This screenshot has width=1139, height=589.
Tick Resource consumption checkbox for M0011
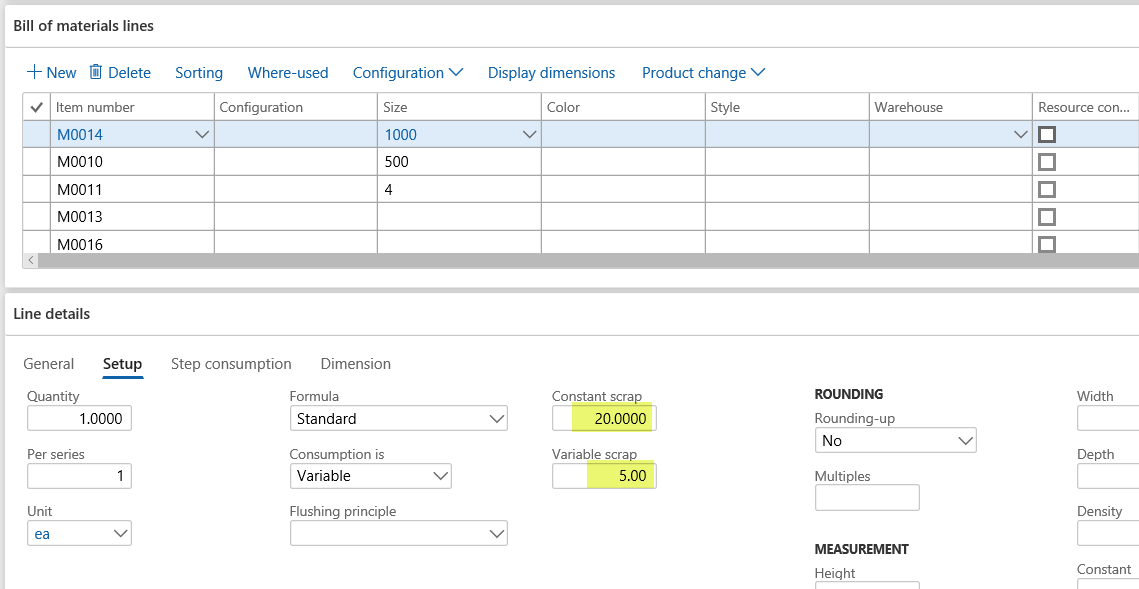pos(1047,189)
